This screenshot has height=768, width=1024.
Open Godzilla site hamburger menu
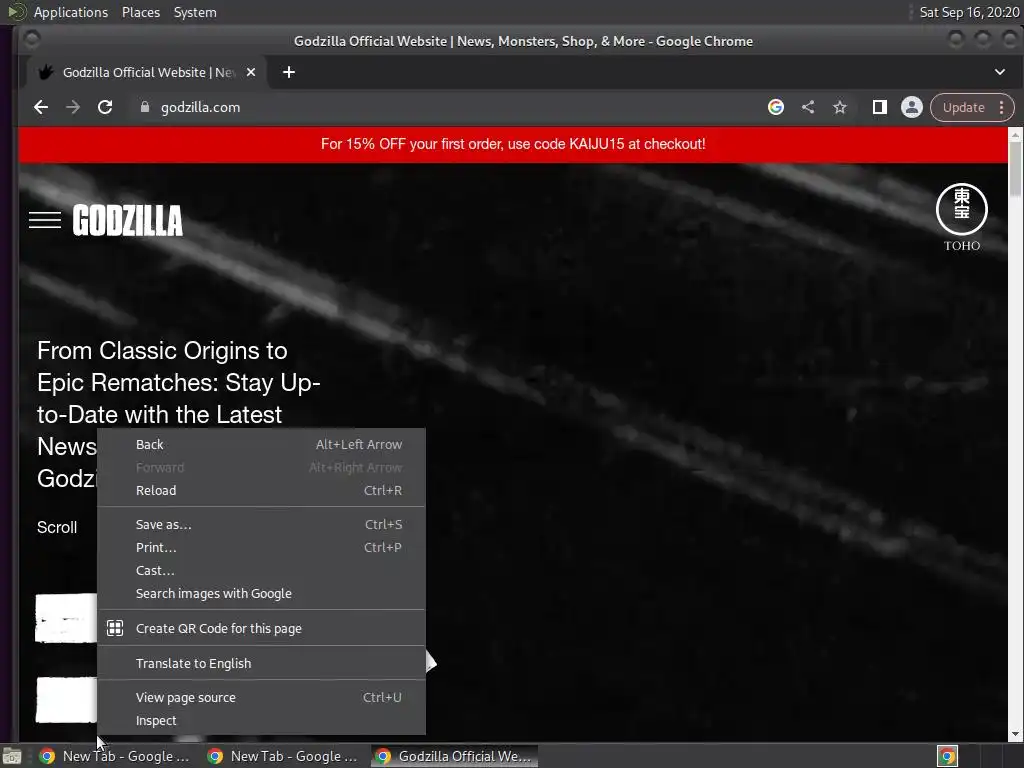45,220
